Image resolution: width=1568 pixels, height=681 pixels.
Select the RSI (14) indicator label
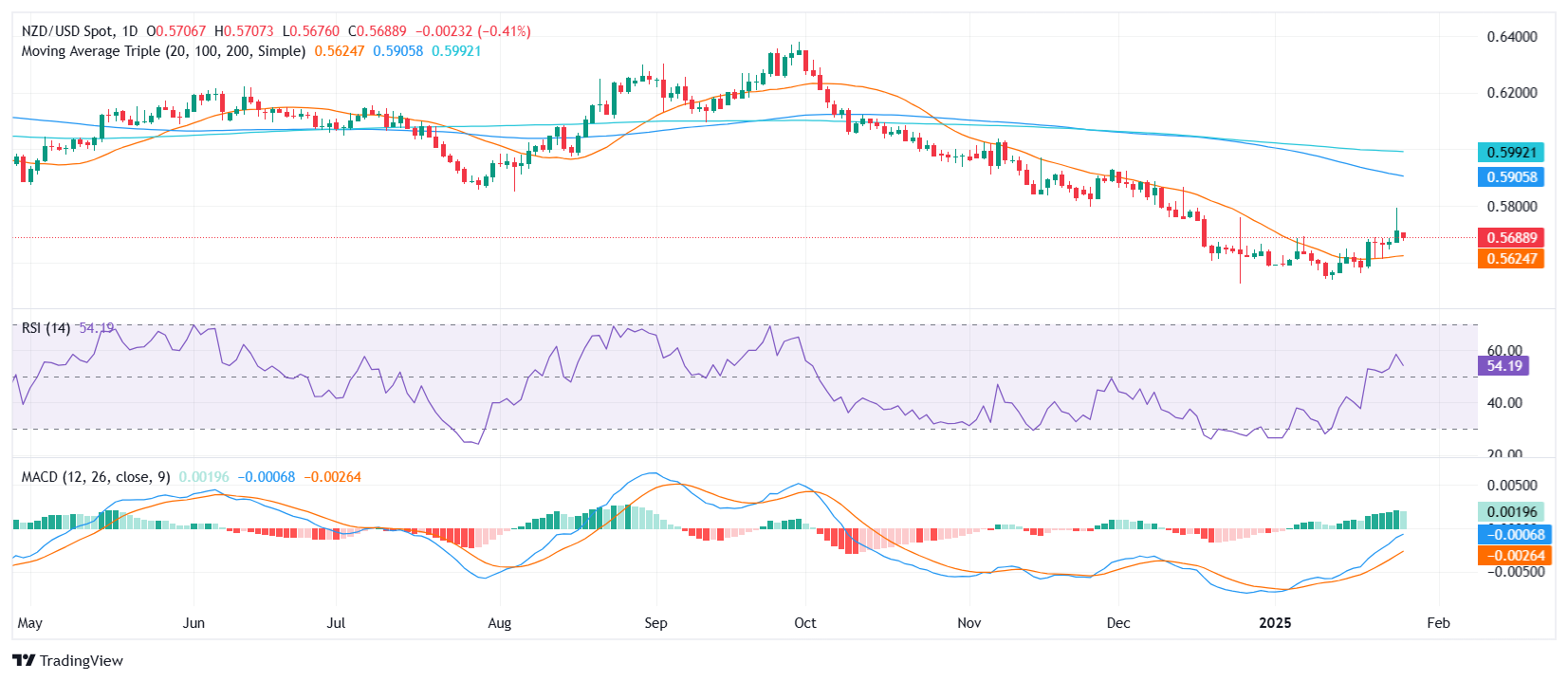click(46, 328)
